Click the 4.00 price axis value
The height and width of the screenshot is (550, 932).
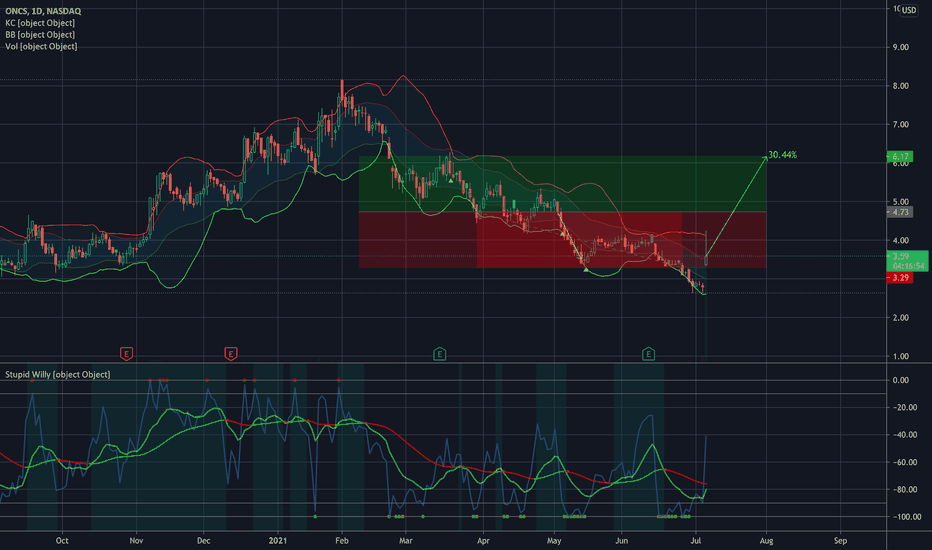point(900,240)
